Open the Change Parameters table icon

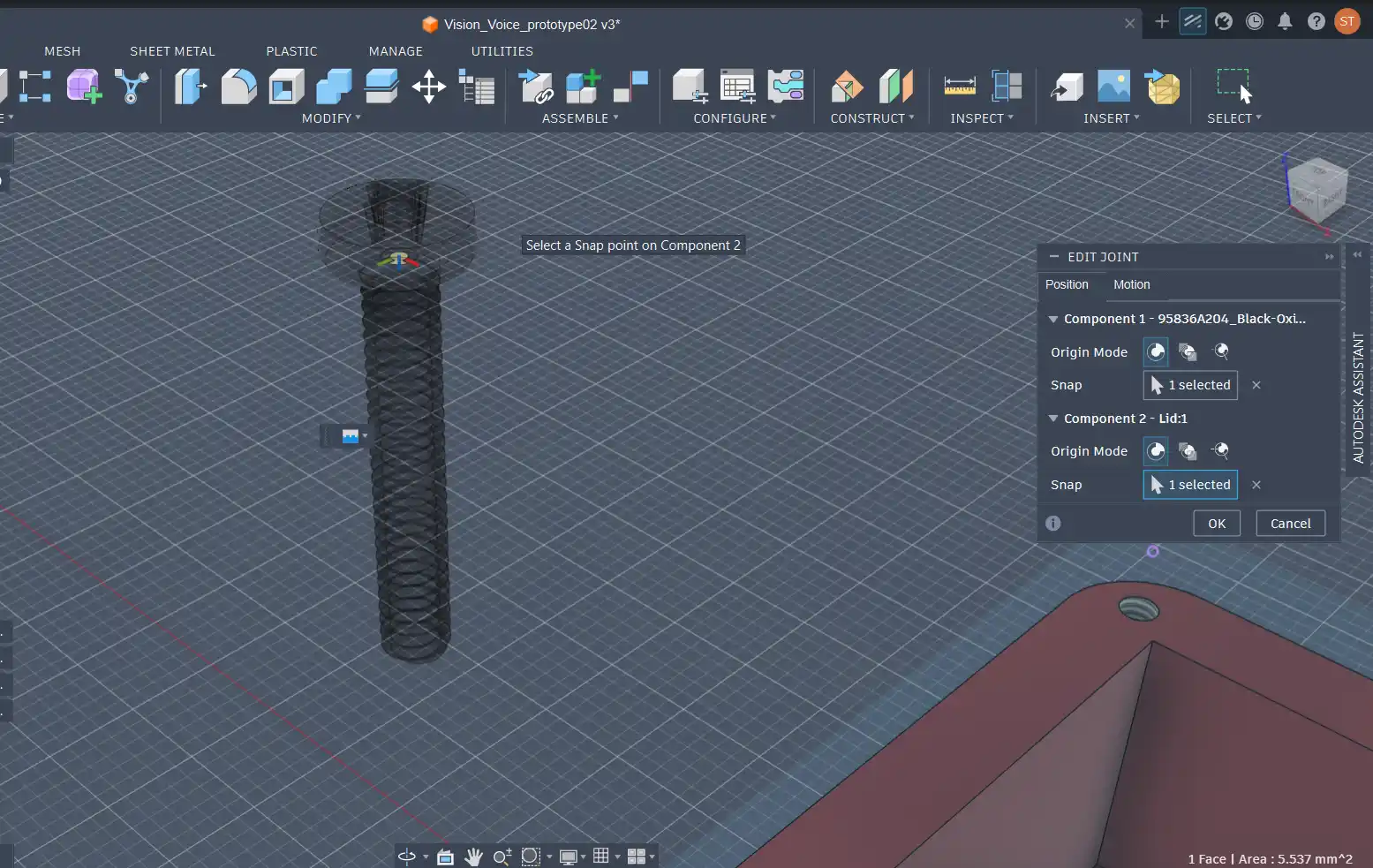477,87
